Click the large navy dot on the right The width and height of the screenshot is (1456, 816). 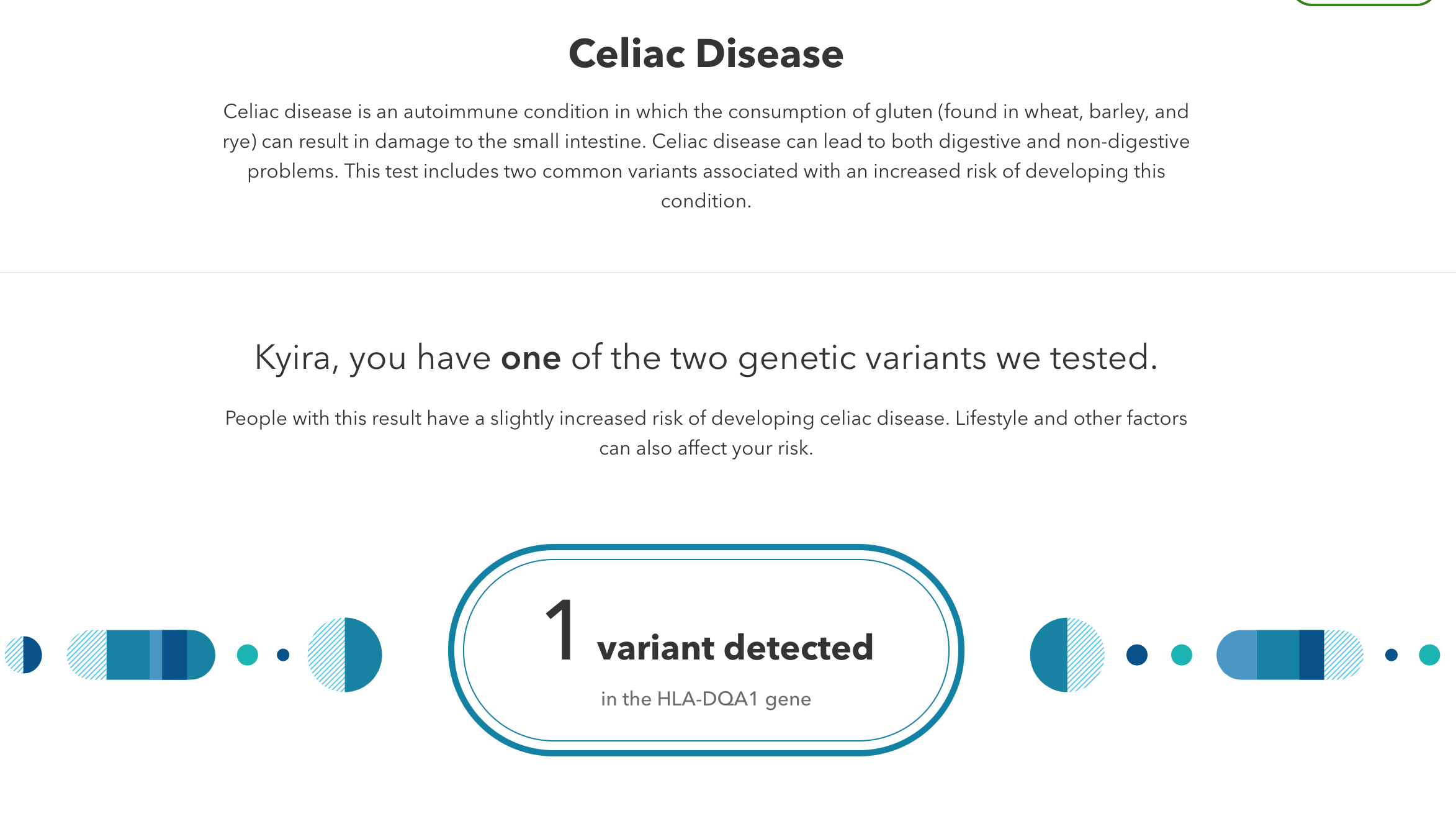[x=1137, y=655]
